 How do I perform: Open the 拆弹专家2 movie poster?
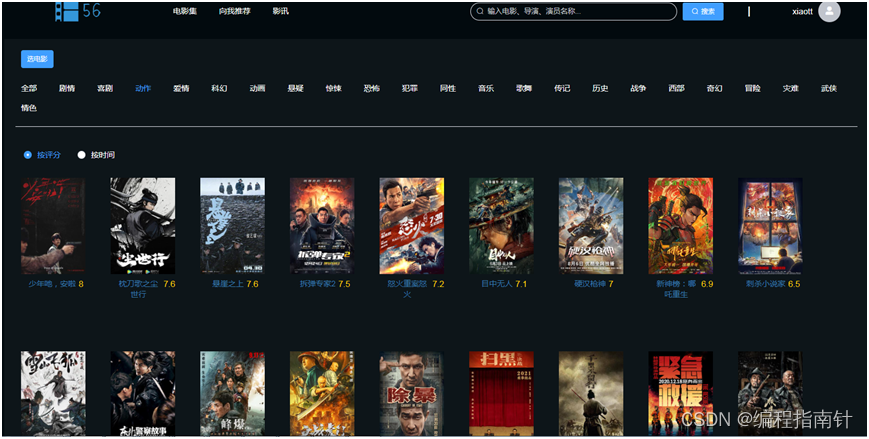pyautogui.click(x=323, y=226)
